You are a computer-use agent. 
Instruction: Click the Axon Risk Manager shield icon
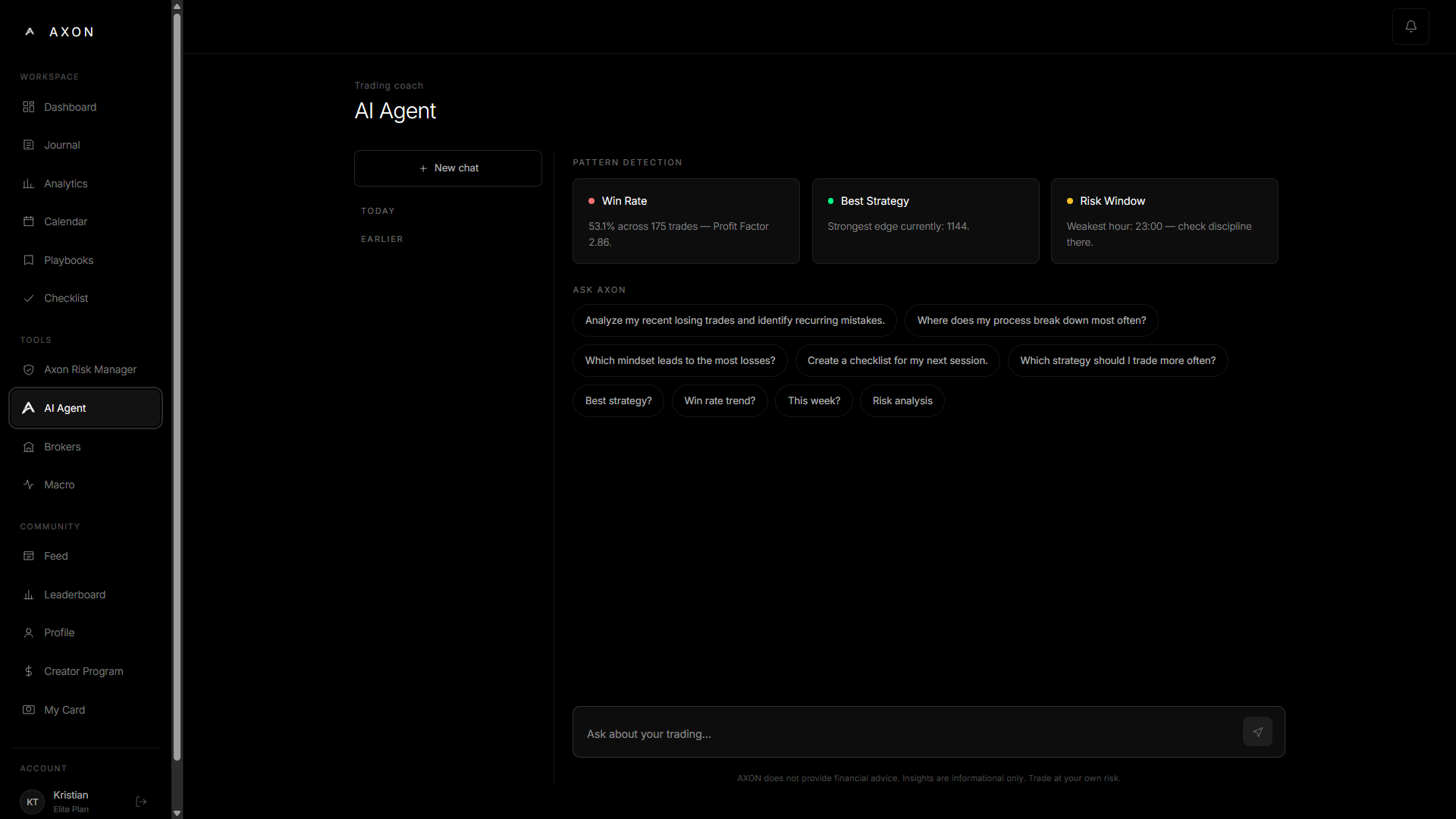tap(29, 369)
